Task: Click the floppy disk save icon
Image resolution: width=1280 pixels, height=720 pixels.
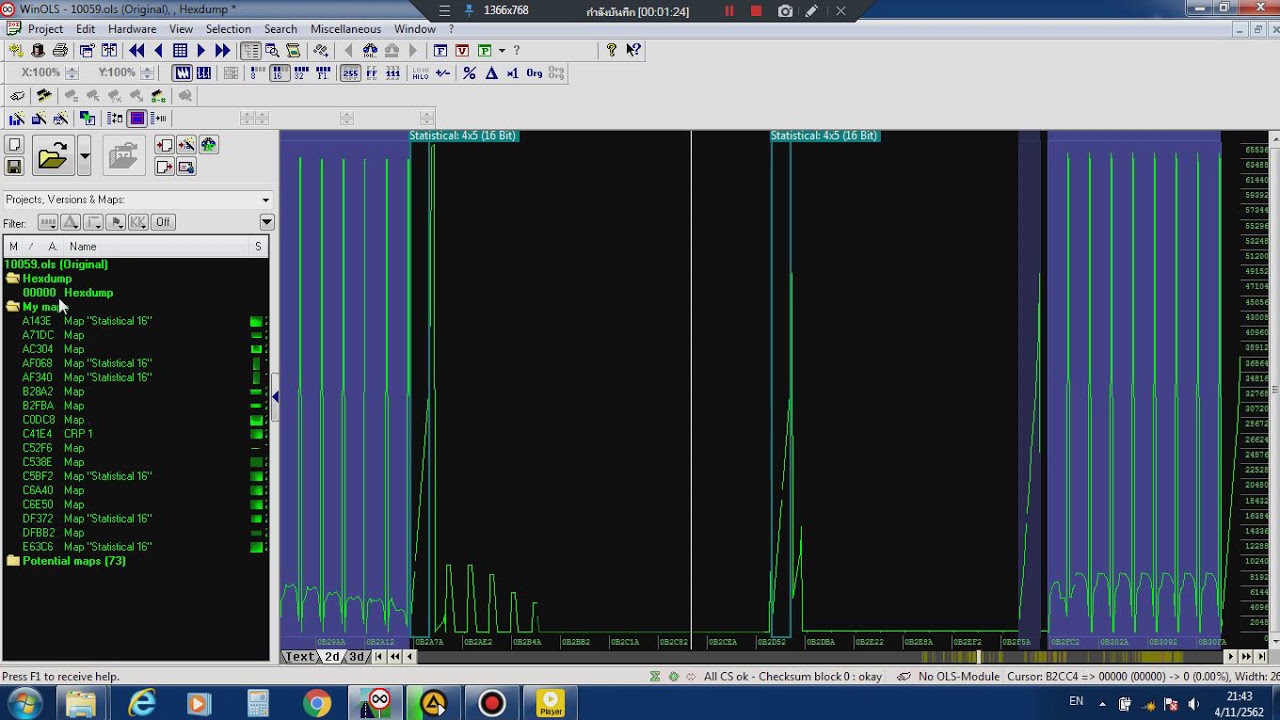Action: click(x=14, y=167)
